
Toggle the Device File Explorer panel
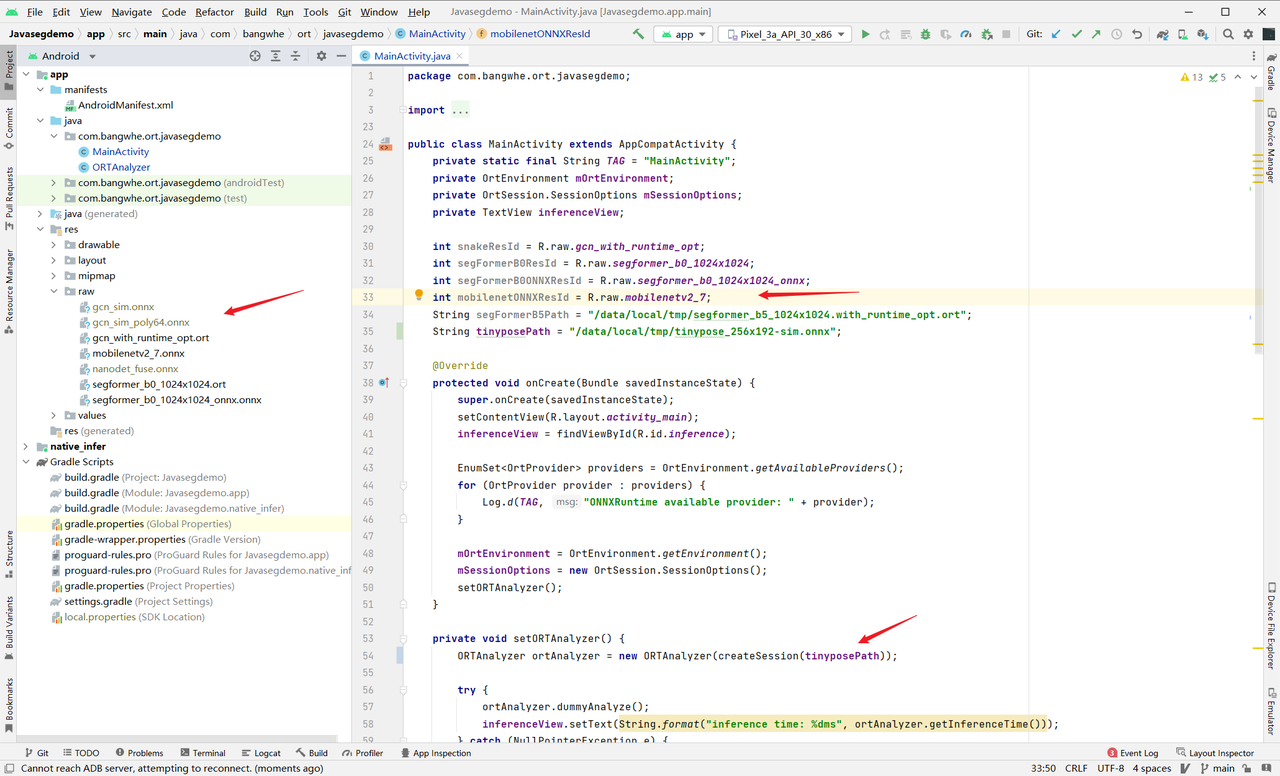point(1271,626)
